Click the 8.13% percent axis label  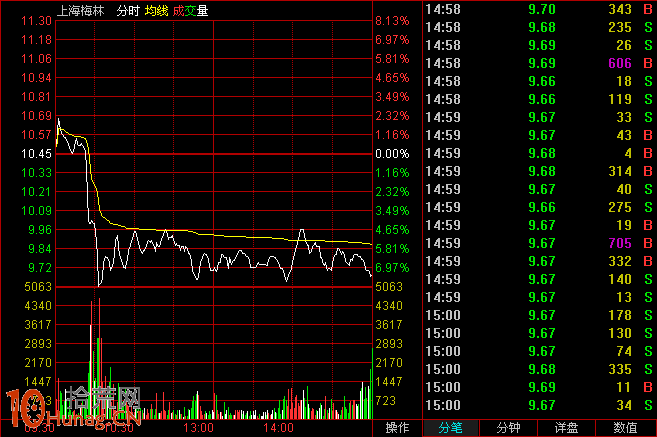[x=392, y=21]
